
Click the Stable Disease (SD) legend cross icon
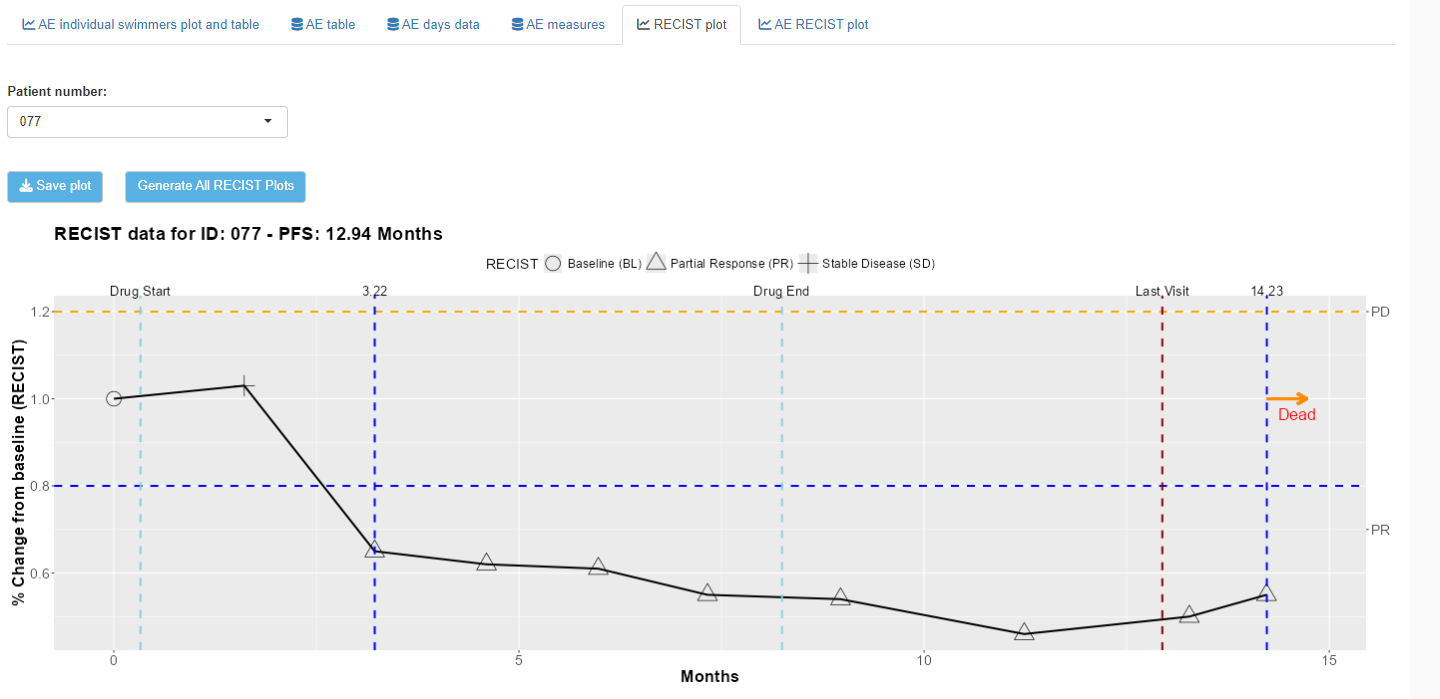[808, 264]
